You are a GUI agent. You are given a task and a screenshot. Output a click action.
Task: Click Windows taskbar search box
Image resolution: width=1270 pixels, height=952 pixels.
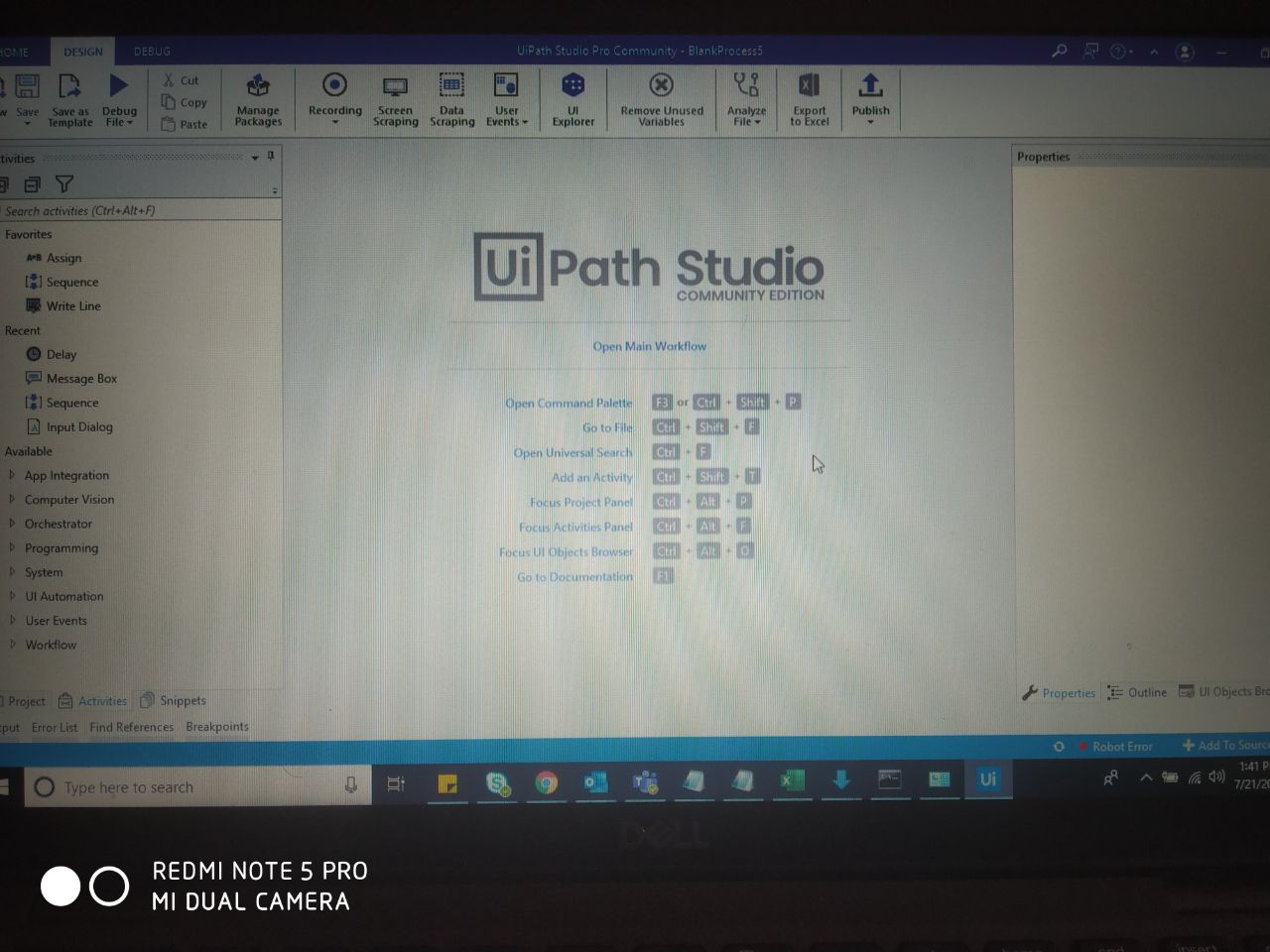(197, 787)
